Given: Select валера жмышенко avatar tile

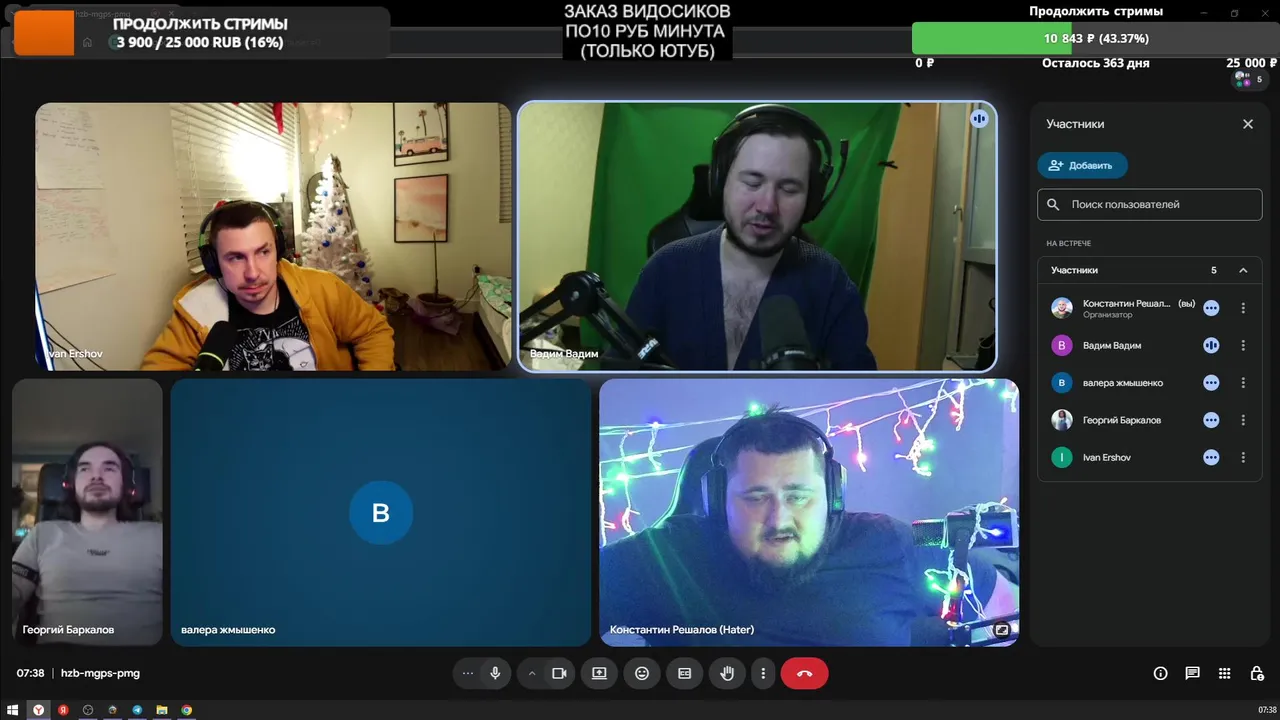Looking at the screenshot, I should 381,512.
